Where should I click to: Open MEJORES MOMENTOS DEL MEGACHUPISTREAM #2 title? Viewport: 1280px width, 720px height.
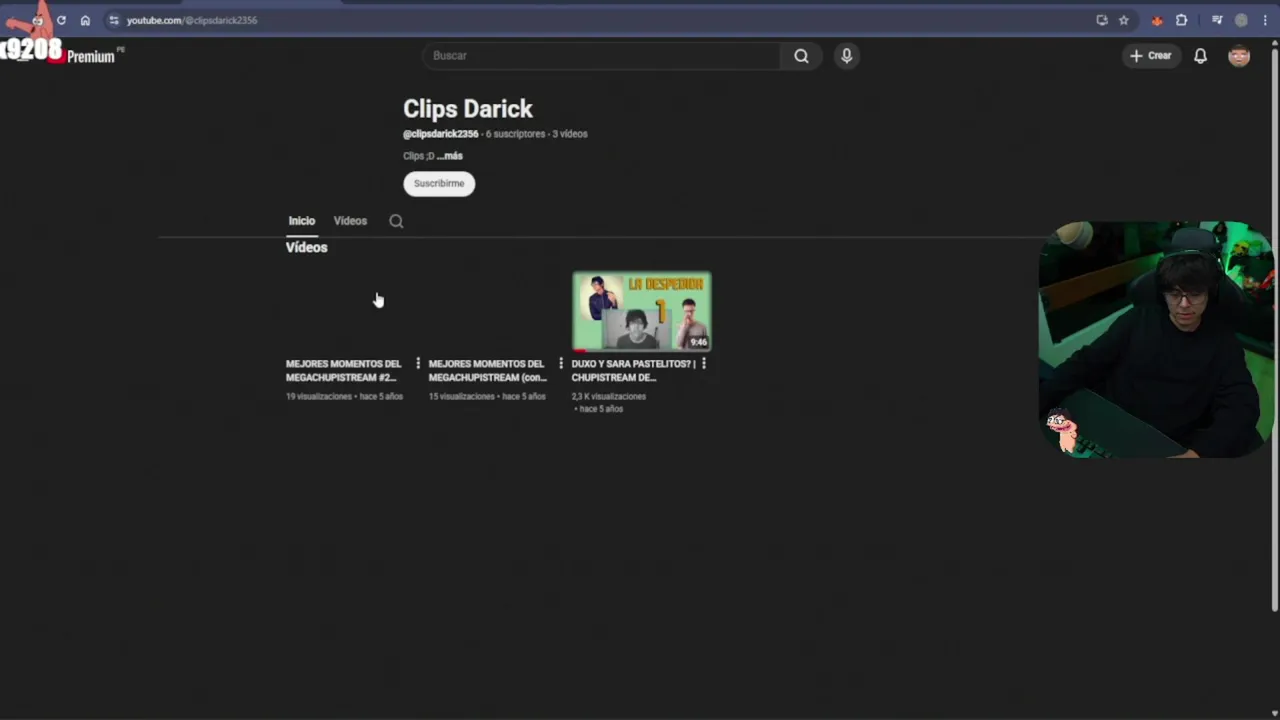tap(344, 371)
